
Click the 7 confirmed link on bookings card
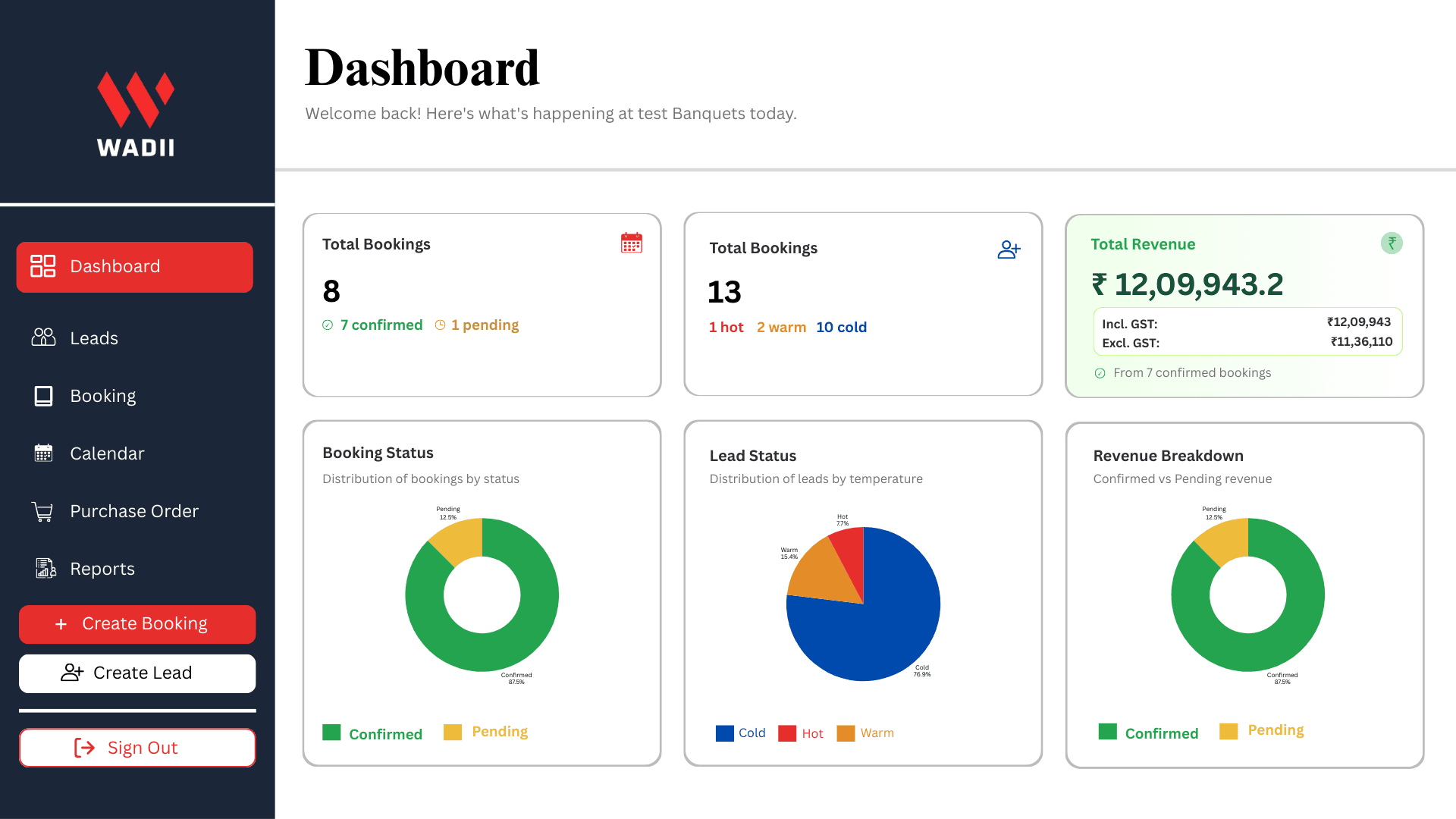click(x=381, y=325)
